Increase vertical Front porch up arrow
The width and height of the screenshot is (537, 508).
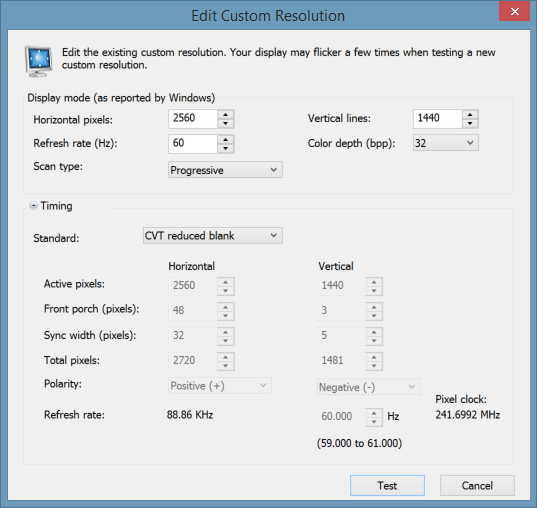(x=374, y=307)
